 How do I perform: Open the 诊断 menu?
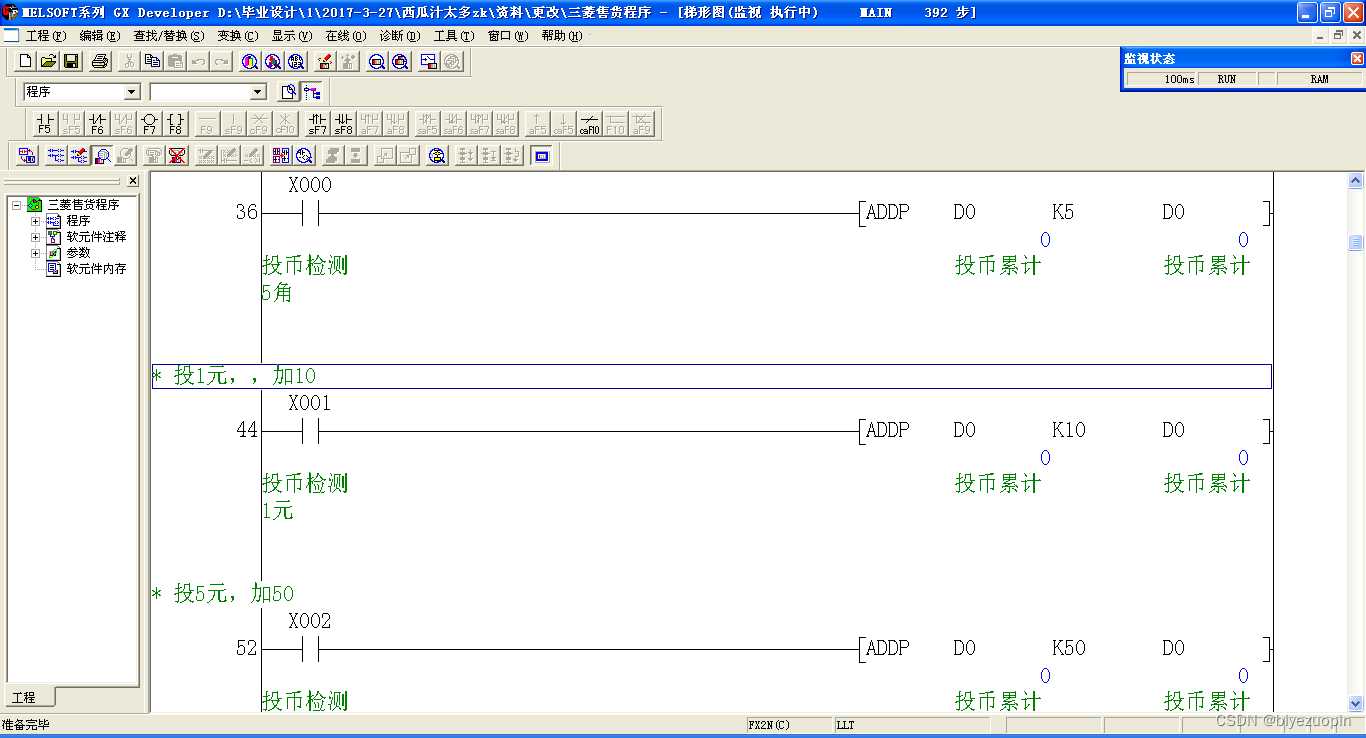pos(399,36)
